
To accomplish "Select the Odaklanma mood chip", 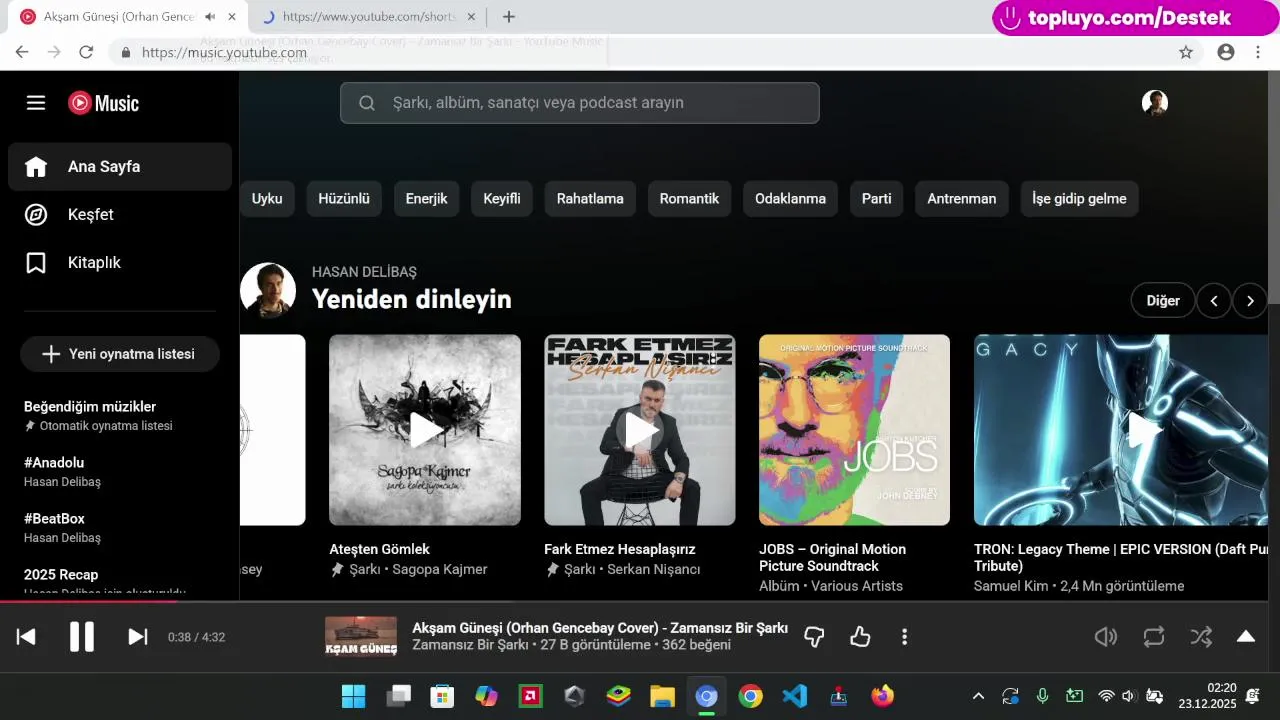I will pos(790,199).
